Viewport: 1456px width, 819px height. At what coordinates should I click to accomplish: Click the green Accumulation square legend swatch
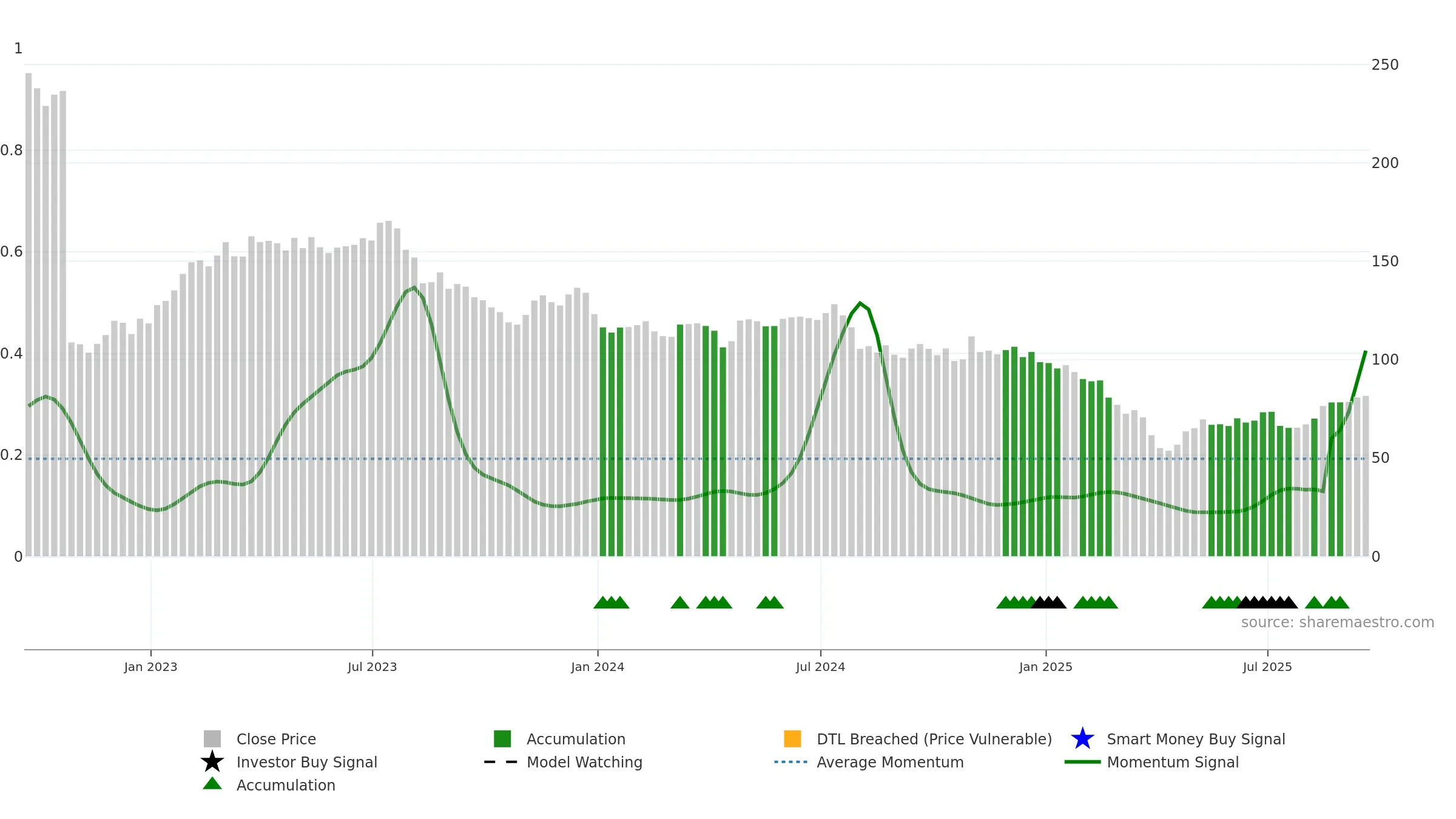[502, 738]
